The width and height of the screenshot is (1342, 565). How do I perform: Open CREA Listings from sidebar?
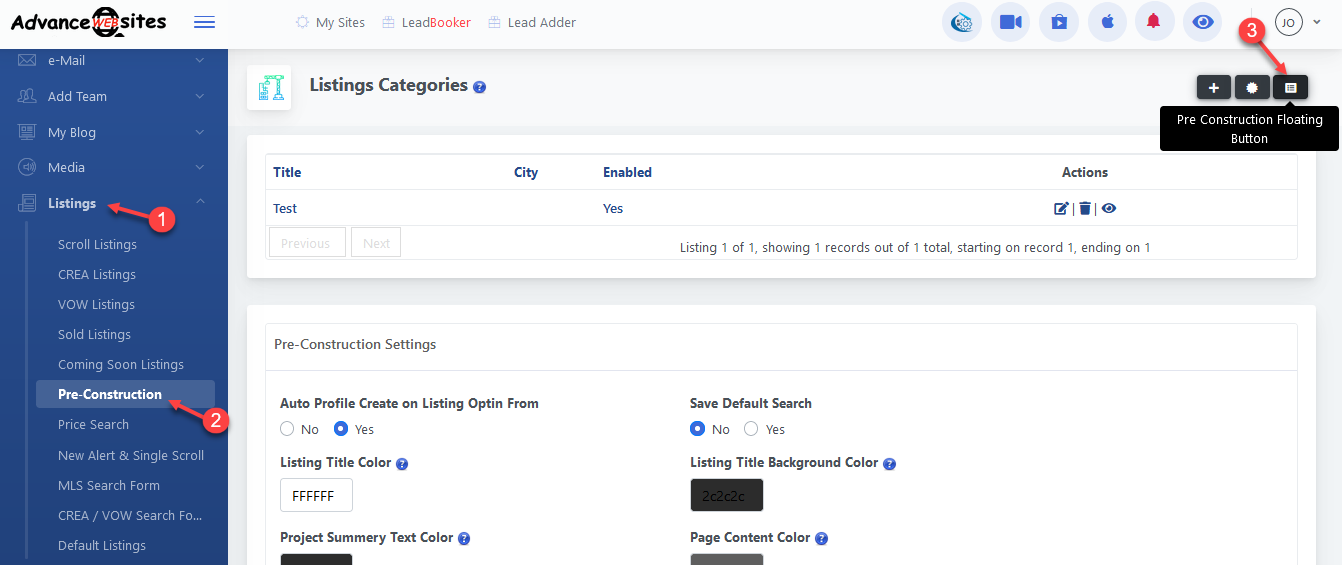point(96,274)
